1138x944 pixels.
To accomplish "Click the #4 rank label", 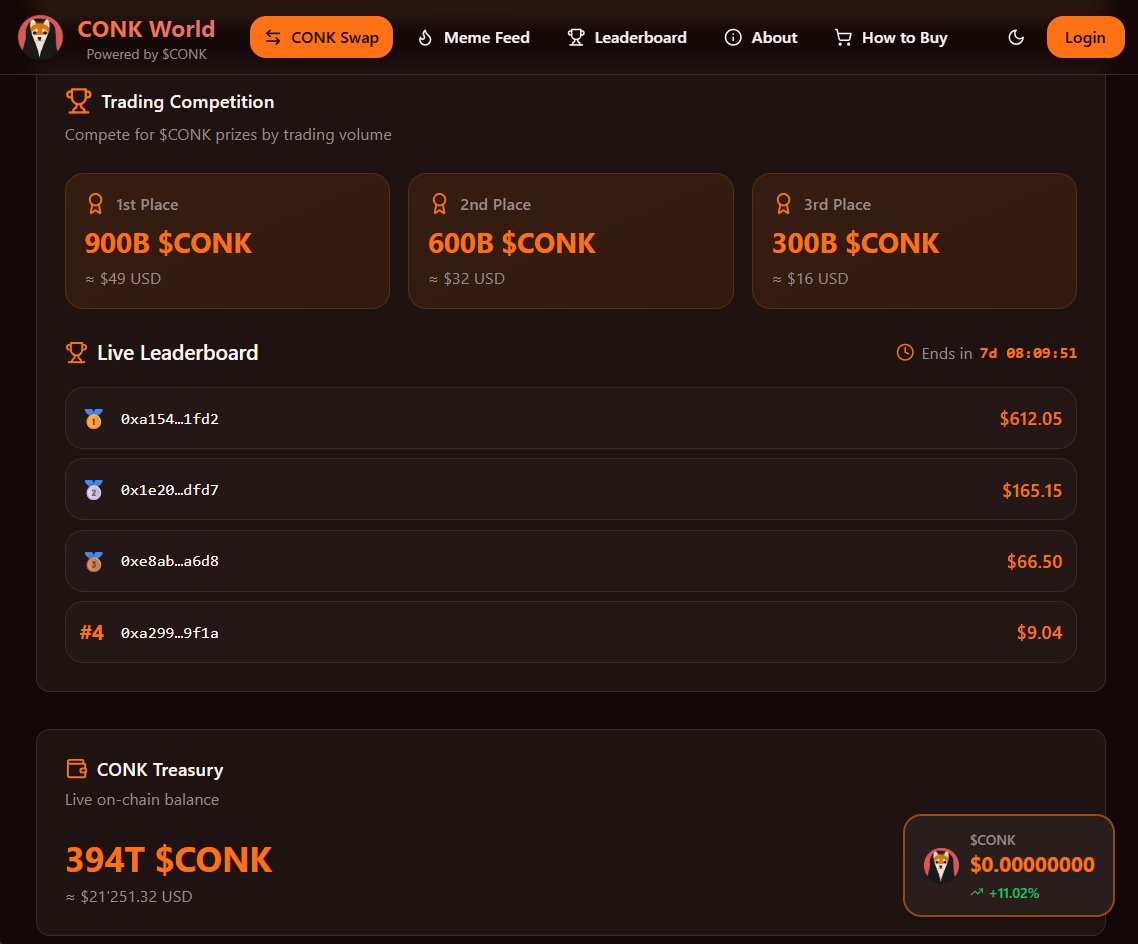I will 91,633.
